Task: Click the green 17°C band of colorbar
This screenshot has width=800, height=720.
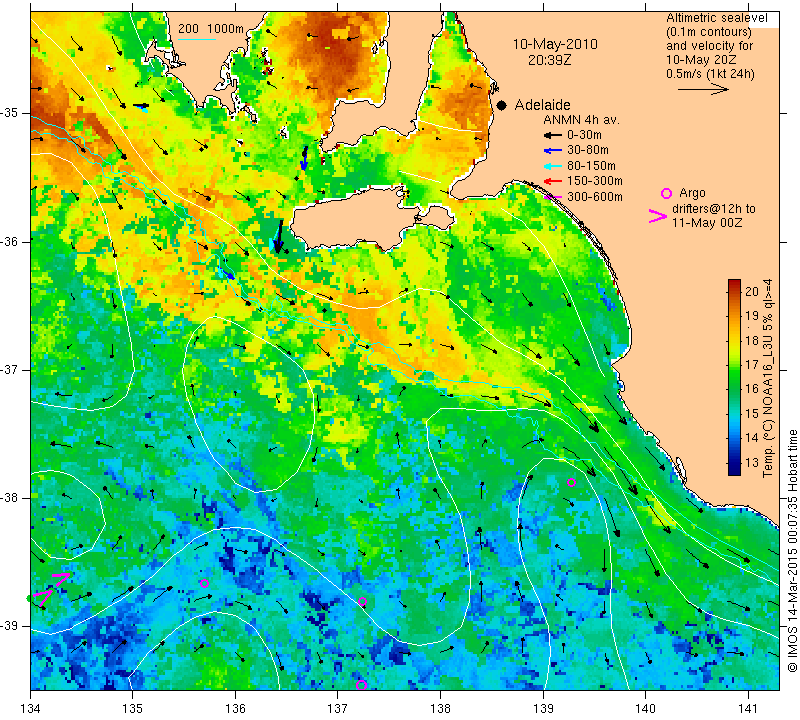Action: click(x=734, y=365)
